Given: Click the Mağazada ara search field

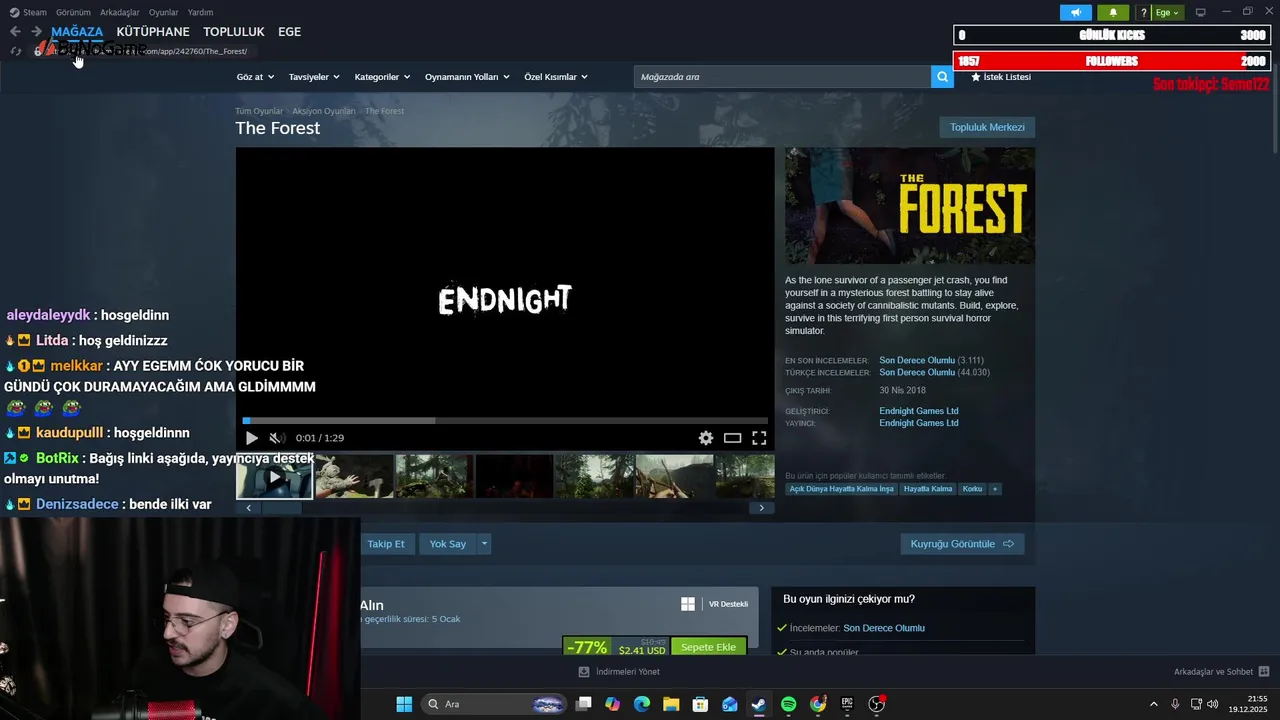Looking at the screenshot, I should pos(782,77).
